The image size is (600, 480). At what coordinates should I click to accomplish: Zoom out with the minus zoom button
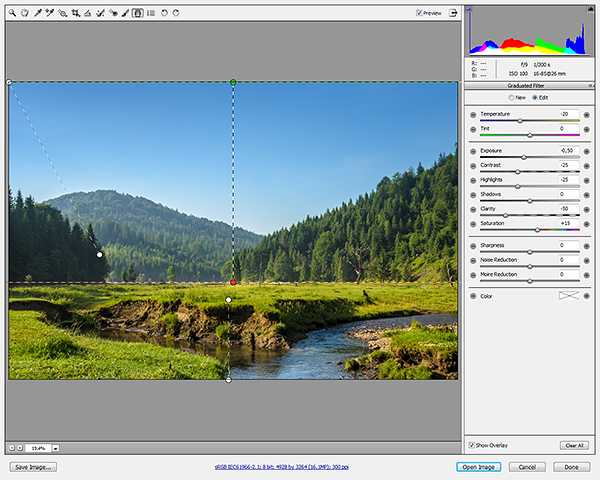click(12, 448)
